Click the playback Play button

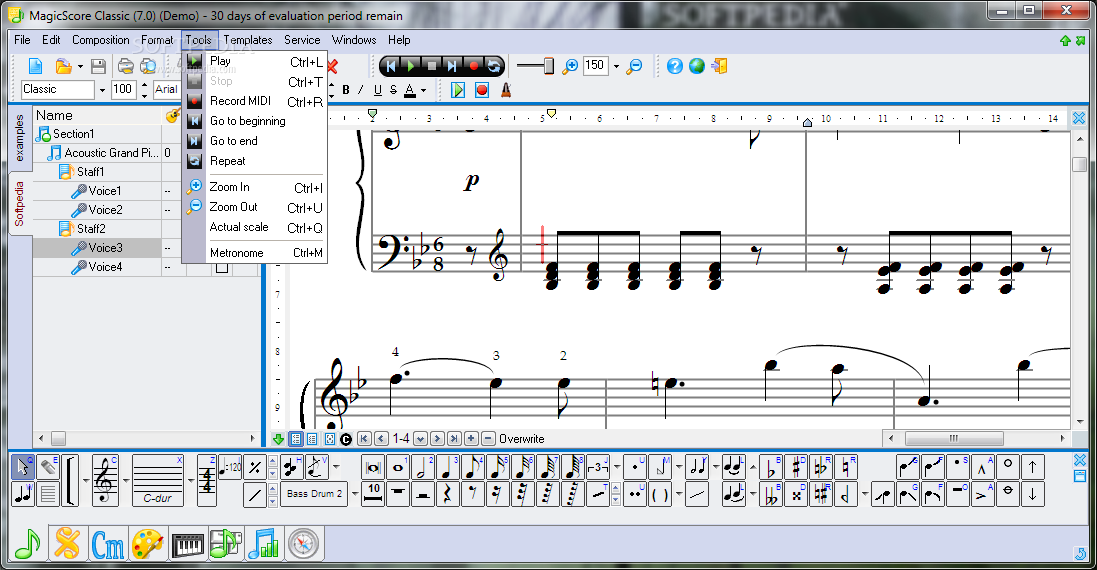(411, 66)
